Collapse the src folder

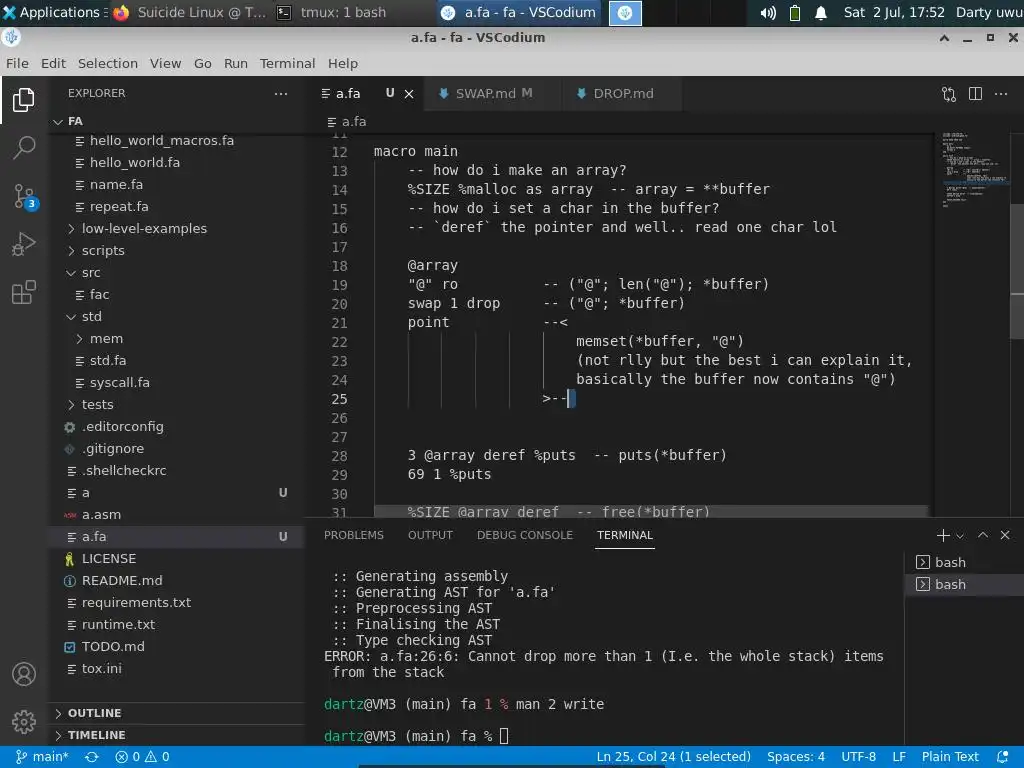tap(176, 272)
